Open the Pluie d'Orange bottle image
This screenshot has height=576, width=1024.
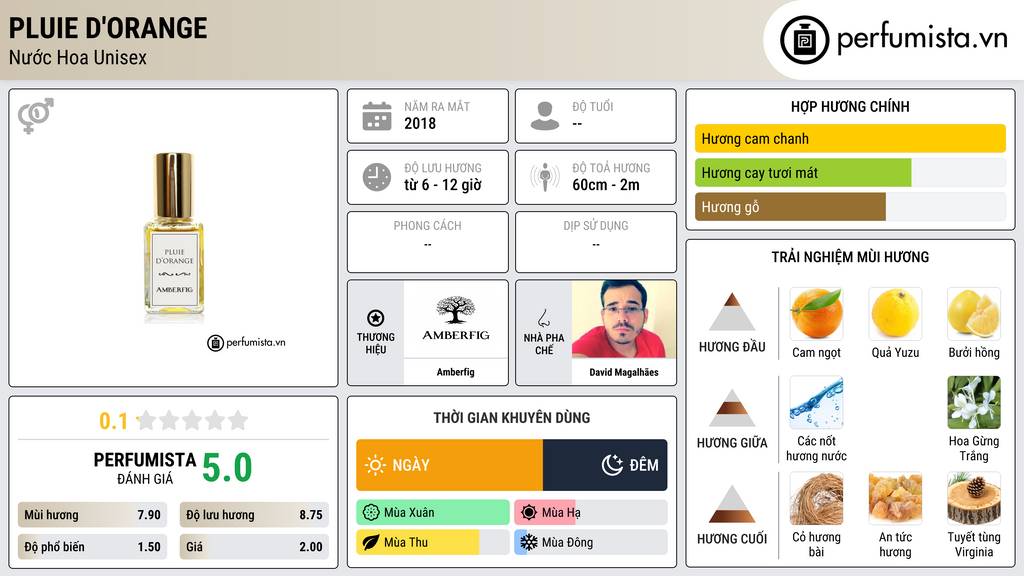[x=174, y=237]
